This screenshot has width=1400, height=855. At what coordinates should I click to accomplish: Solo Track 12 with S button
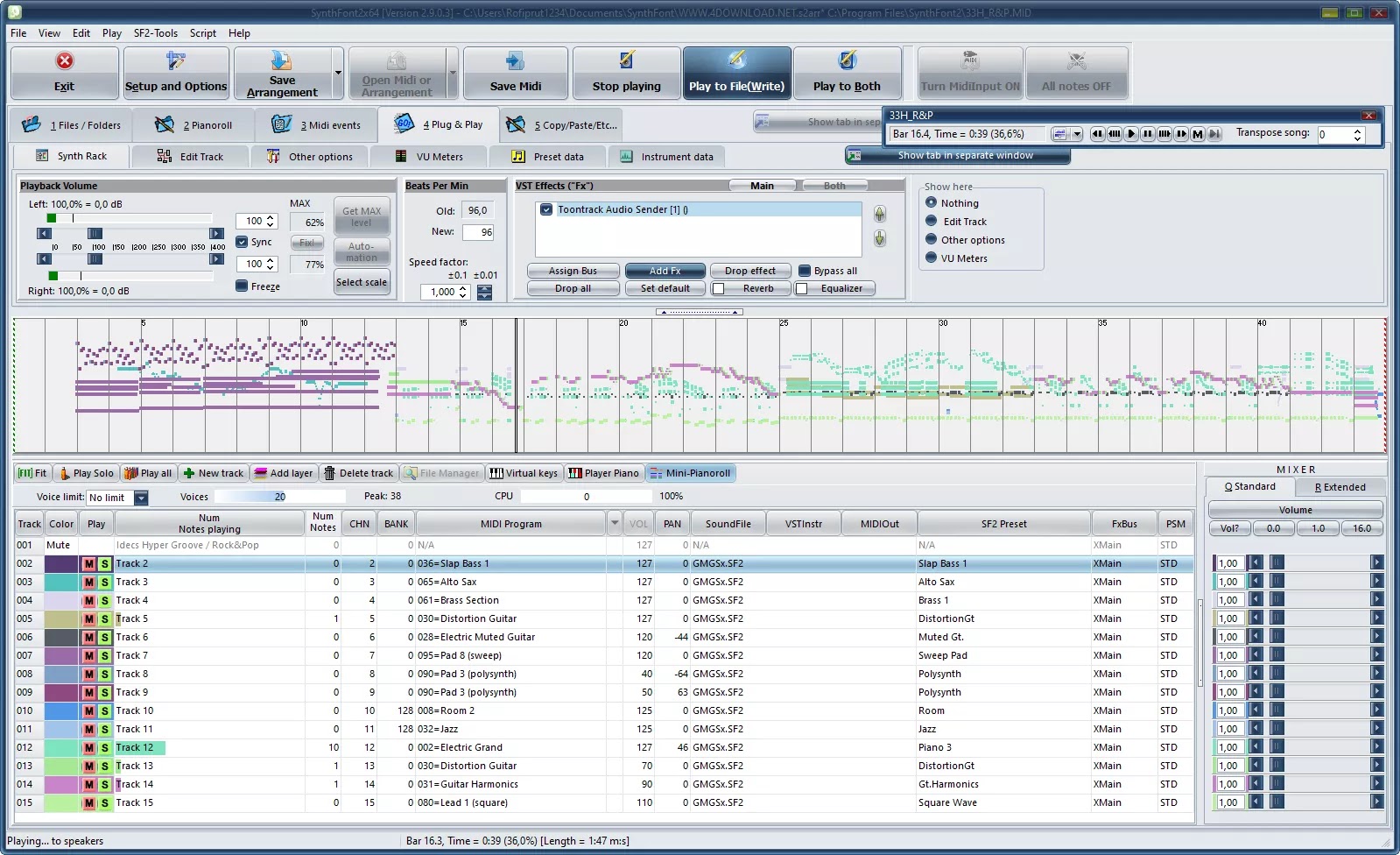point(105,747)
